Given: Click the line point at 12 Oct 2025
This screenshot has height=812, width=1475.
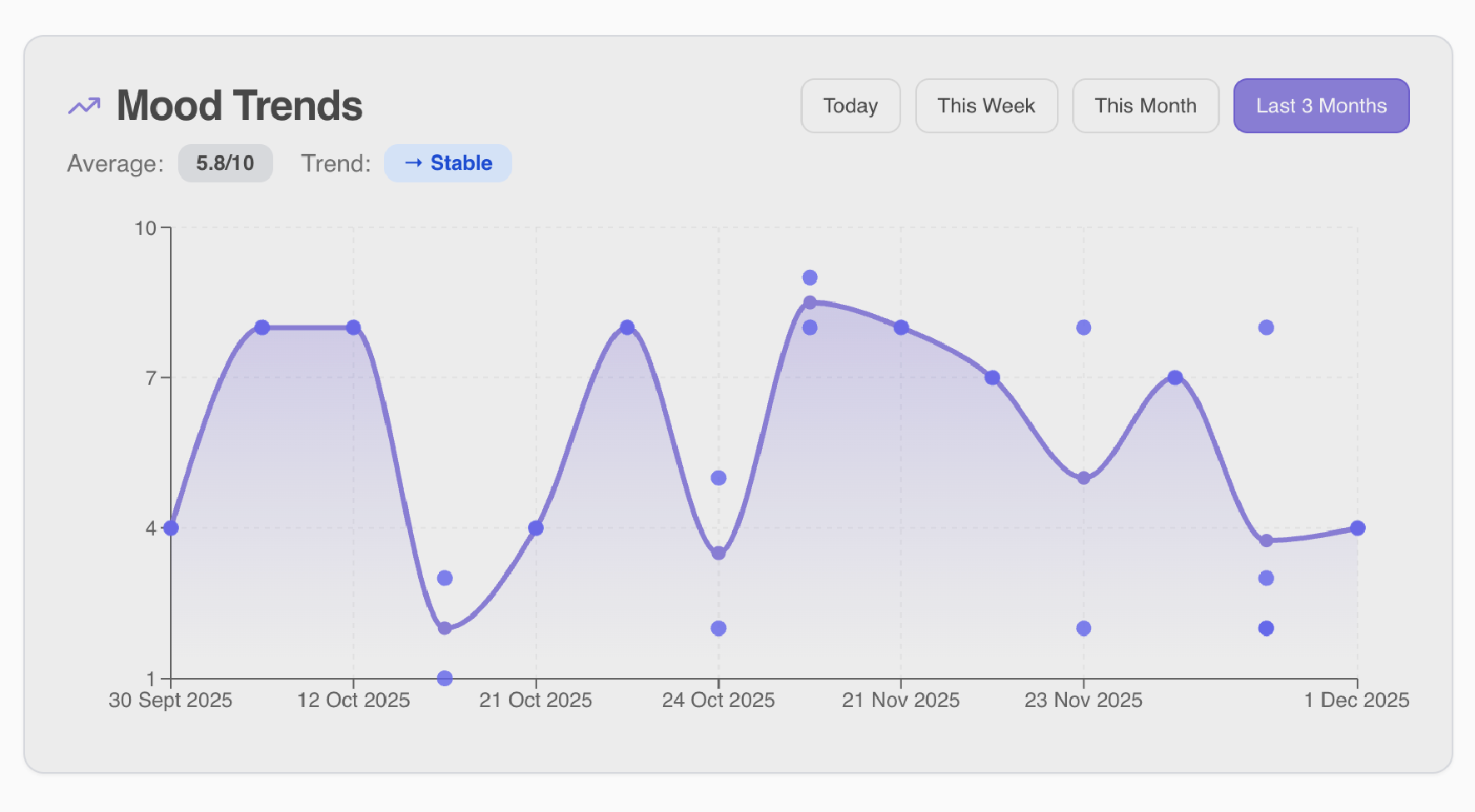Looking at the screenshot, I should [353, 327].
